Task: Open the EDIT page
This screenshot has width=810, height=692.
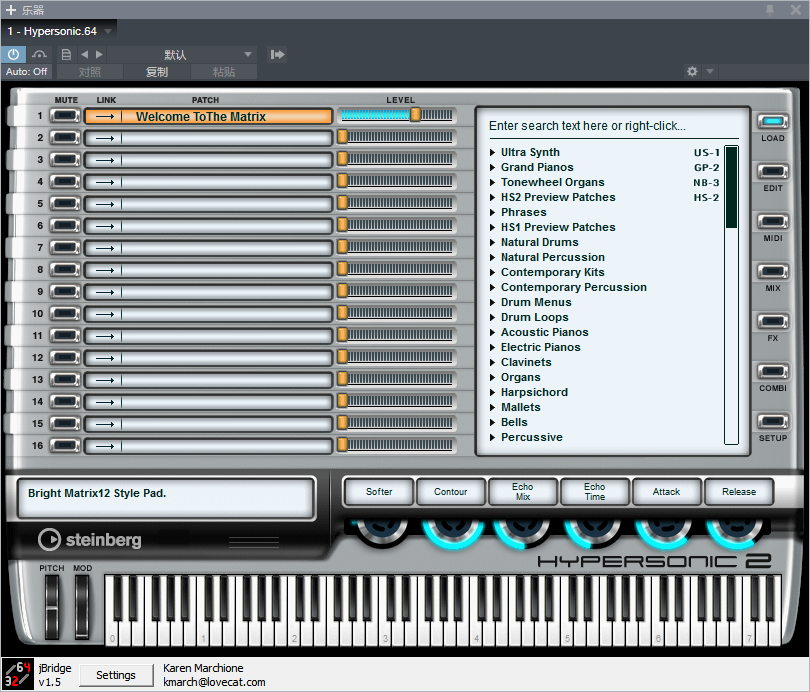Action: (772, 171)
